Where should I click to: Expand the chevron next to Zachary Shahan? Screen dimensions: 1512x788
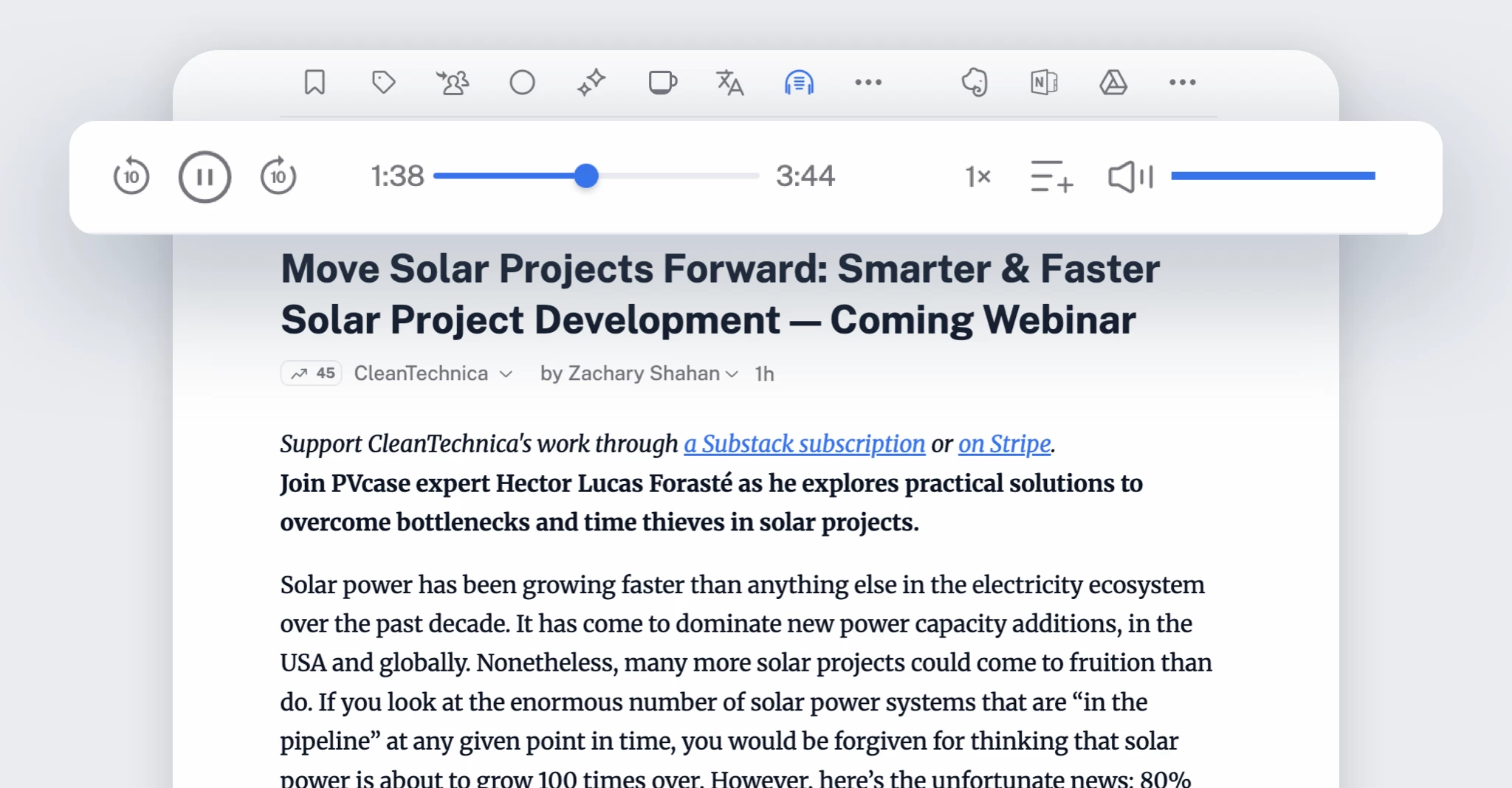point(732,374)
